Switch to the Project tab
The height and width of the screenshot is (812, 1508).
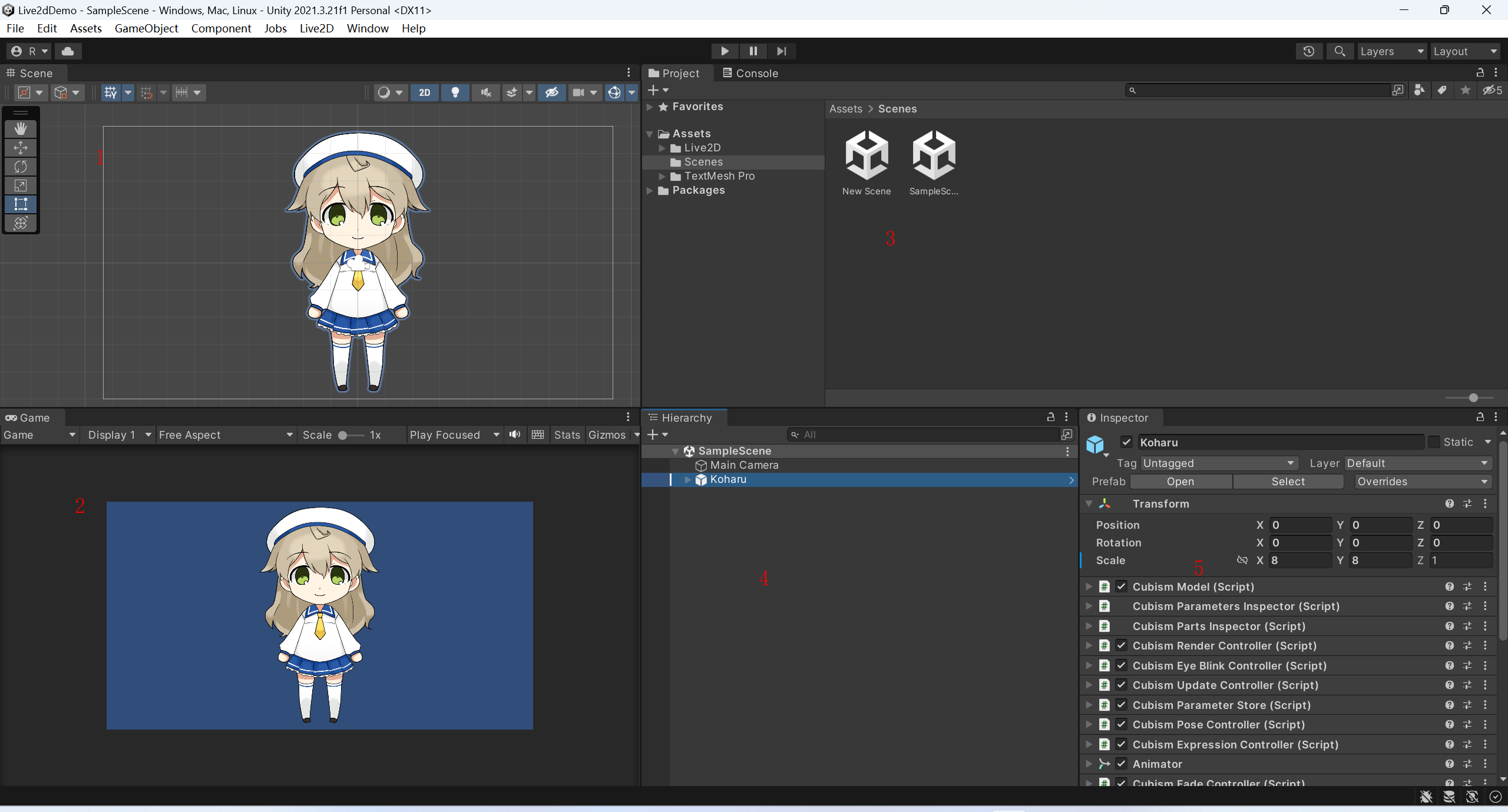click(x=674, y=73)
